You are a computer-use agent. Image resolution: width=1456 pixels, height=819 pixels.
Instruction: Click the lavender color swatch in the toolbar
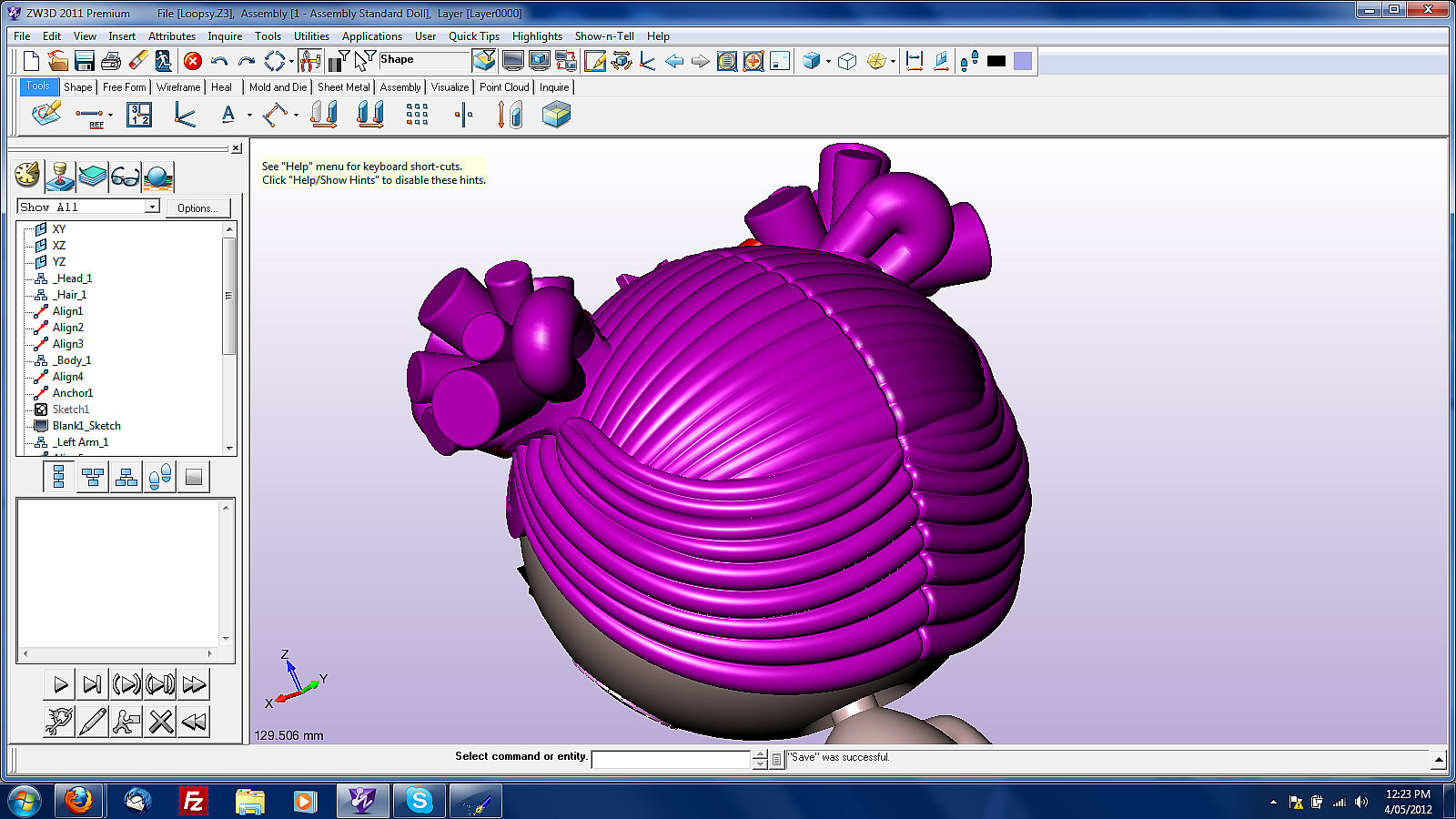[x=1023, y=61]
